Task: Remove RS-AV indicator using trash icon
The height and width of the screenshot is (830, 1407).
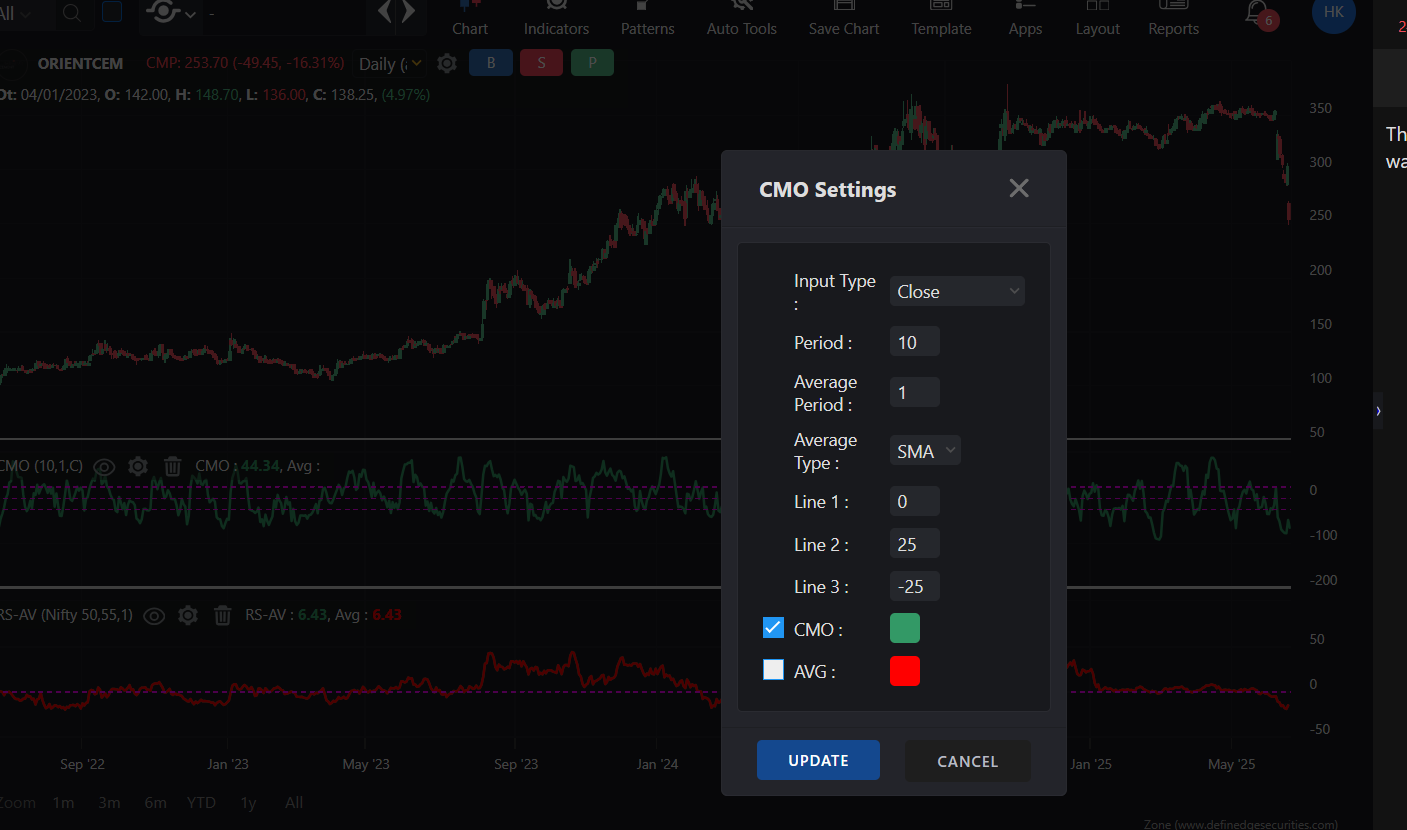Action: pos(223,615)
